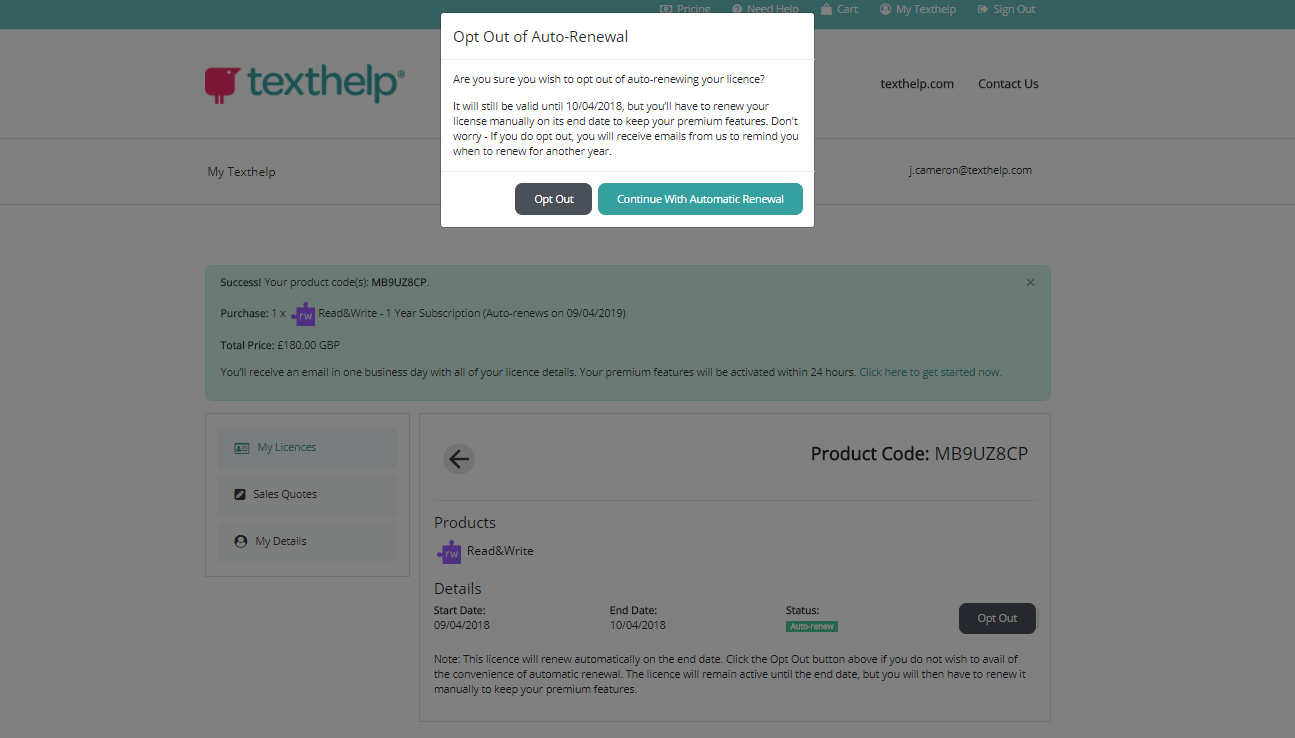Screen dimensions: 1295x738
Task: Click the Cart basket icon
Action: pyautogui.click(x=826, y=9)
